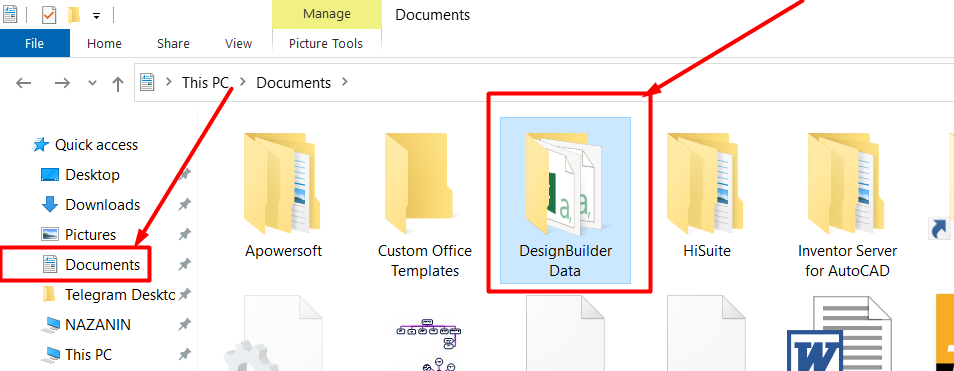
Task: Open the Customize Quick Access Toolbar dropdown
Action: [96, 16]
